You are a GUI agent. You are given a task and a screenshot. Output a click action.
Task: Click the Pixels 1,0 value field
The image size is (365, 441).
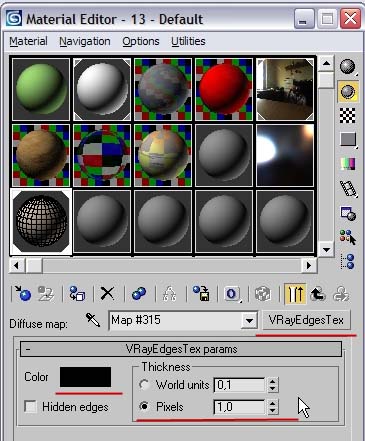coord(240,407)
